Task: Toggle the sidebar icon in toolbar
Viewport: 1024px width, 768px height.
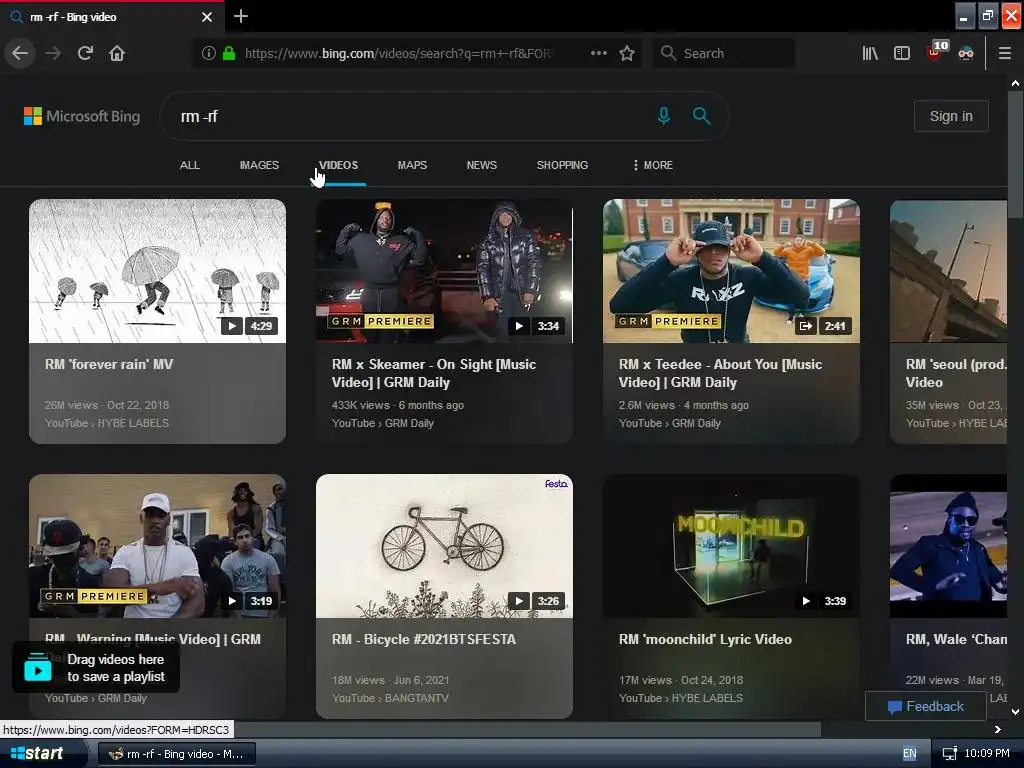Action: coord(902,53)
